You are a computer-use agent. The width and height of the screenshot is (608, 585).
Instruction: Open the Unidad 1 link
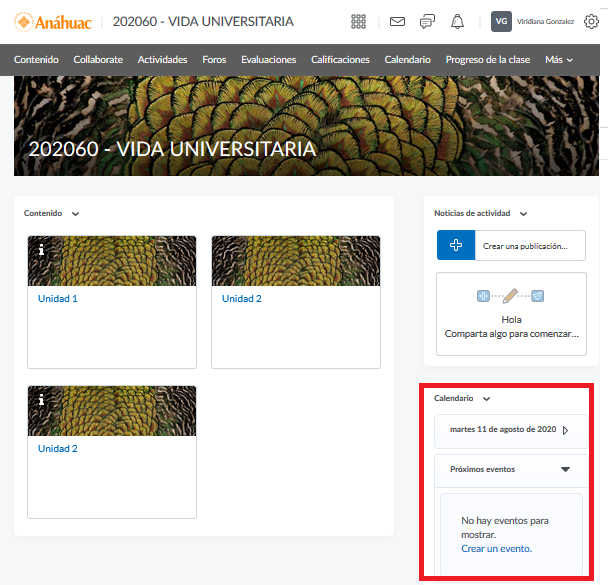[x=58, y=299]
